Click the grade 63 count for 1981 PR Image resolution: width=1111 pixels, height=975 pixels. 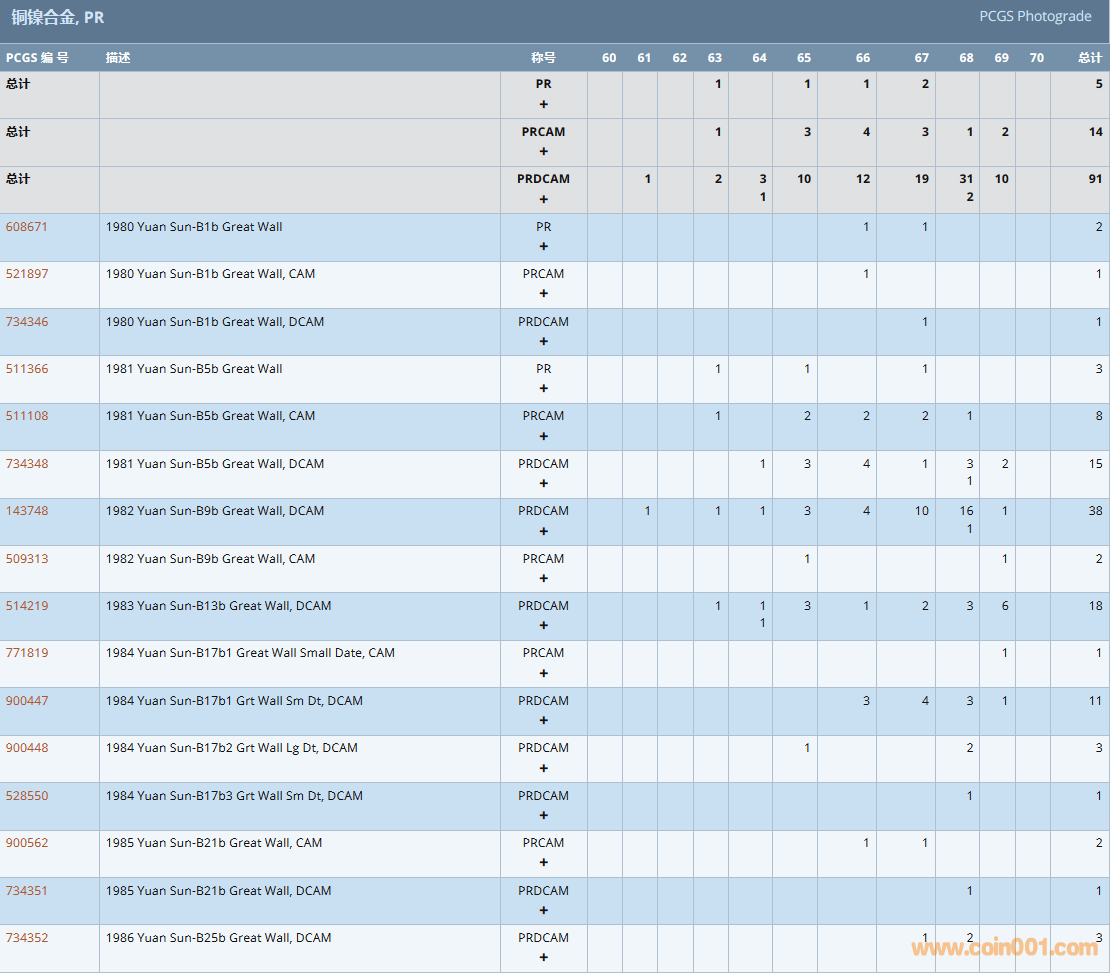click(x=718, y=369)
